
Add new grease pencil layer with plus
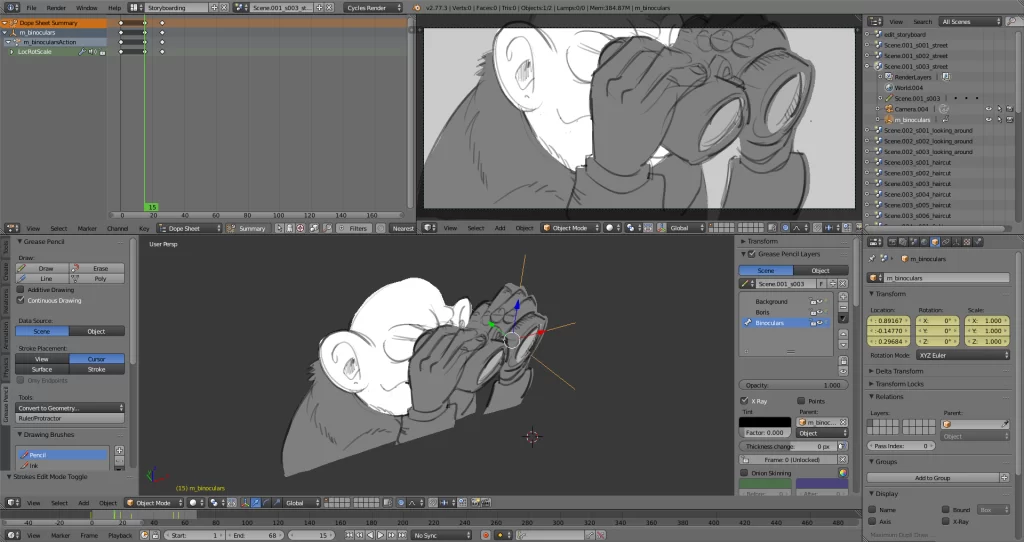[843, 297]
